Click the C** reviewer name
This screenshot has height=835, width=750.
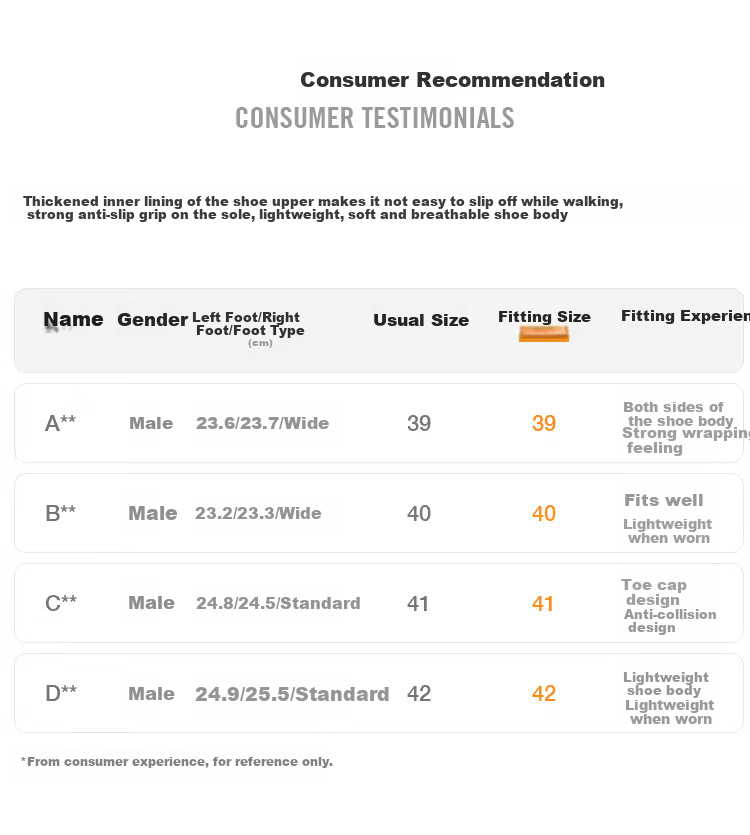click(x=60, y=603)
